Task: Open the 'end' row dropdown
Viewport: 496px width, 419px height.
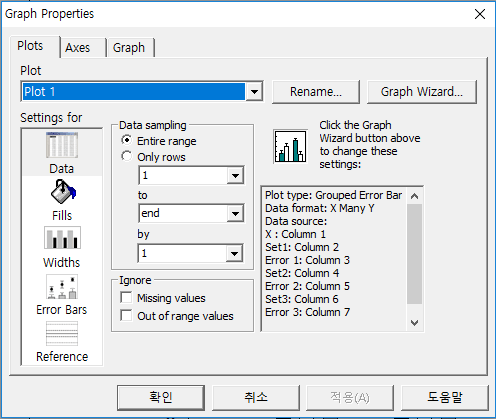Action: 235,213
